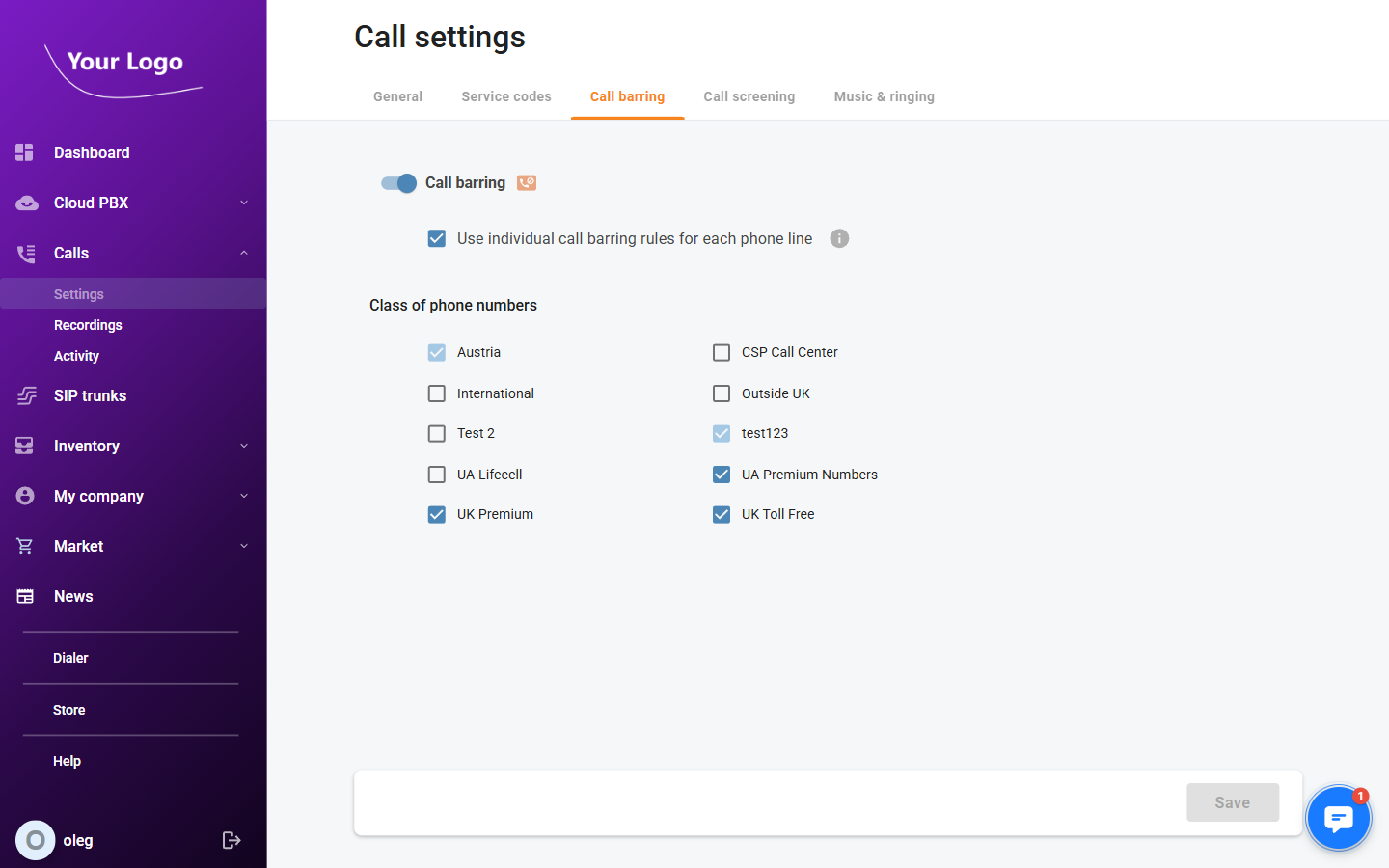Expand the My company menu
This screenshot has height=868, width=1389.
coord(243,496)
